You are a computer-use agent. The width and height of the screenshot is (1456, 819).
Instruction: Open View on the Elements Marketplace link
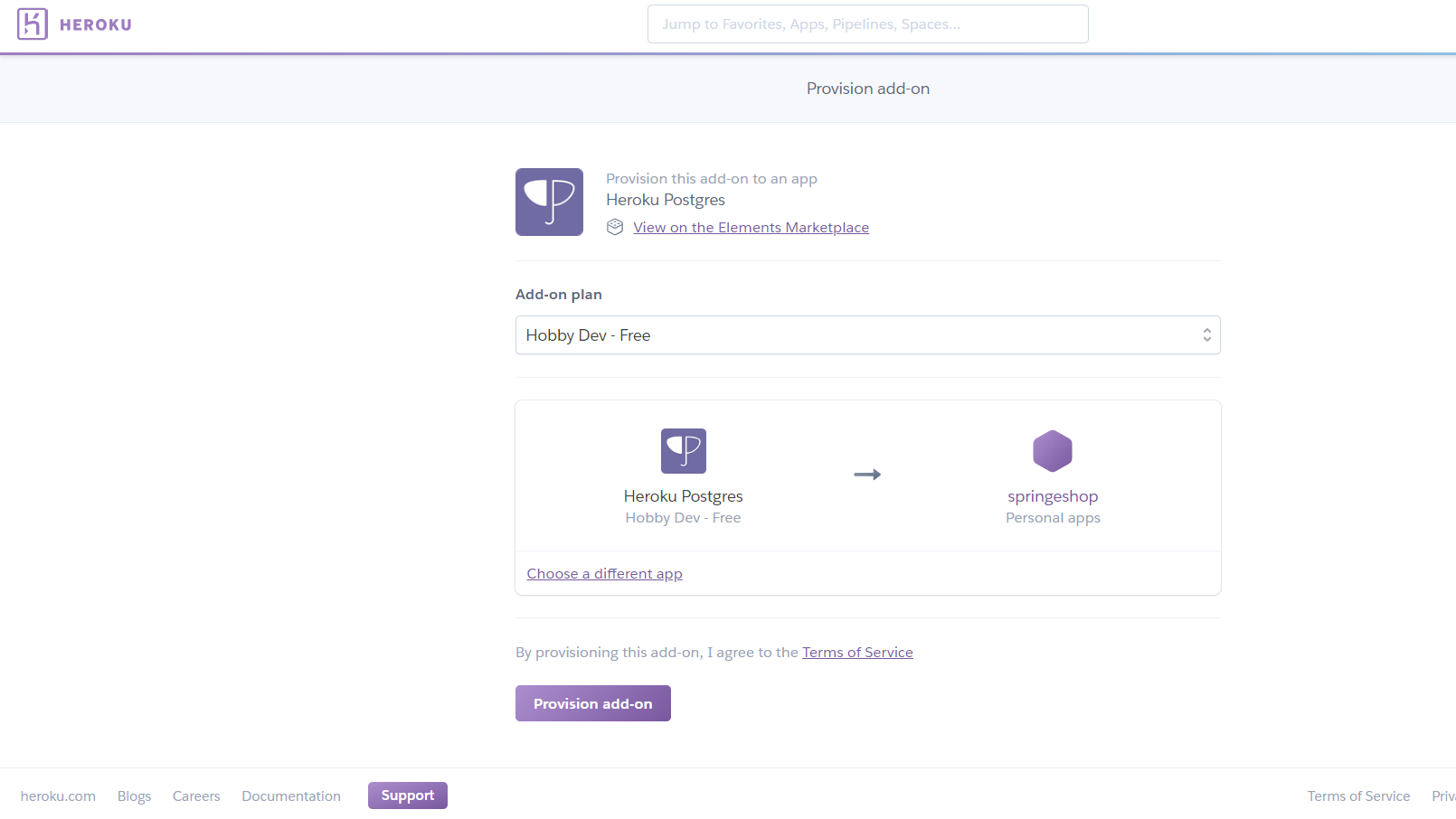click(x=751, y=228)
